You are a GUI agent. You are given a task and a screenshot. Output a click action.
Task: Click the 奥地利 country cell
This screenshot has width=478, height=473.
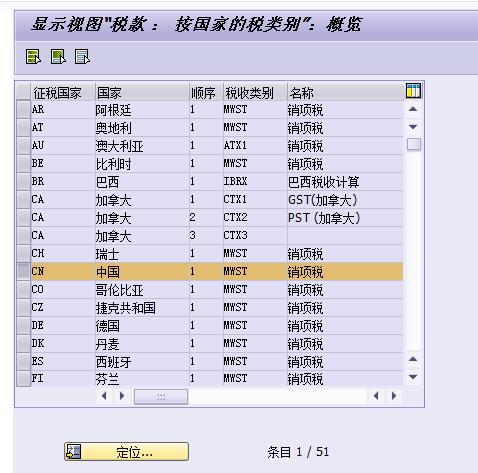[142, 128]
